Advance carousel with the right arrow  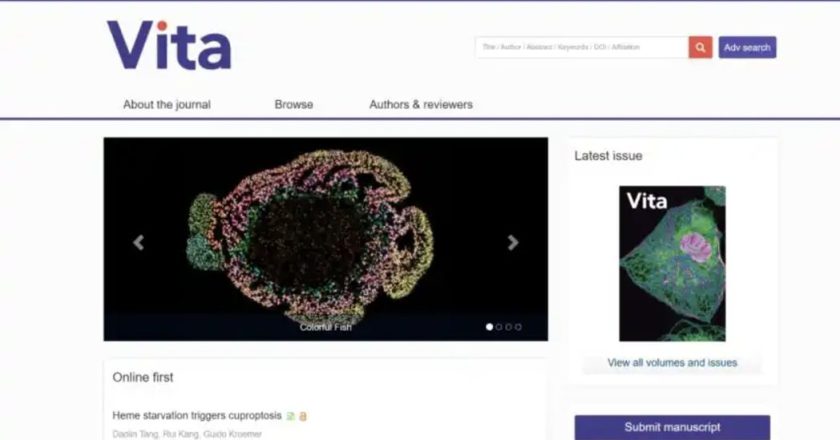513,243
